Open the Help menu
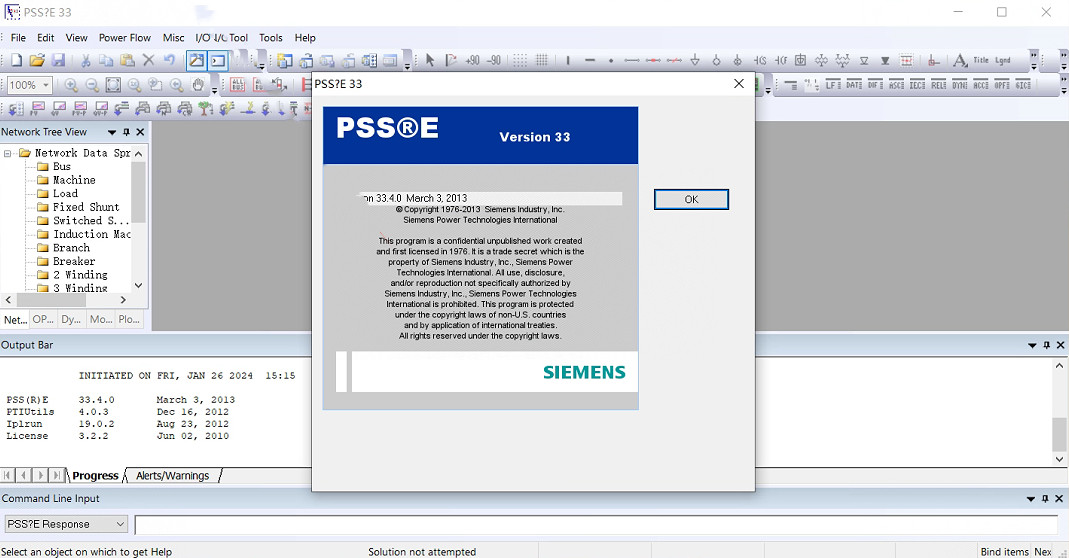Screen dimensions: 1069x558 305,38
